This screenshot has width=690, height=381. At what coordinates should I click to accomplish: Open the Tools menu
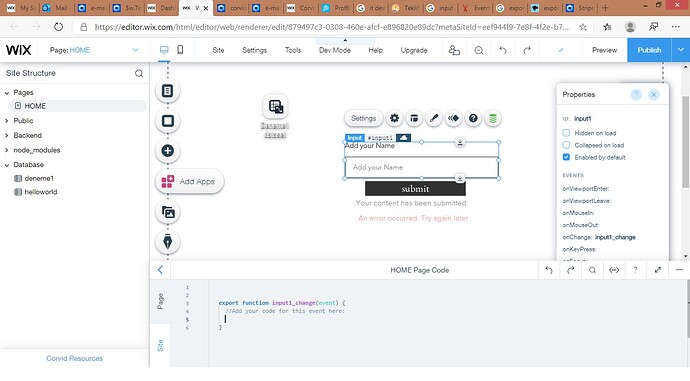click(x=293, y=50)
